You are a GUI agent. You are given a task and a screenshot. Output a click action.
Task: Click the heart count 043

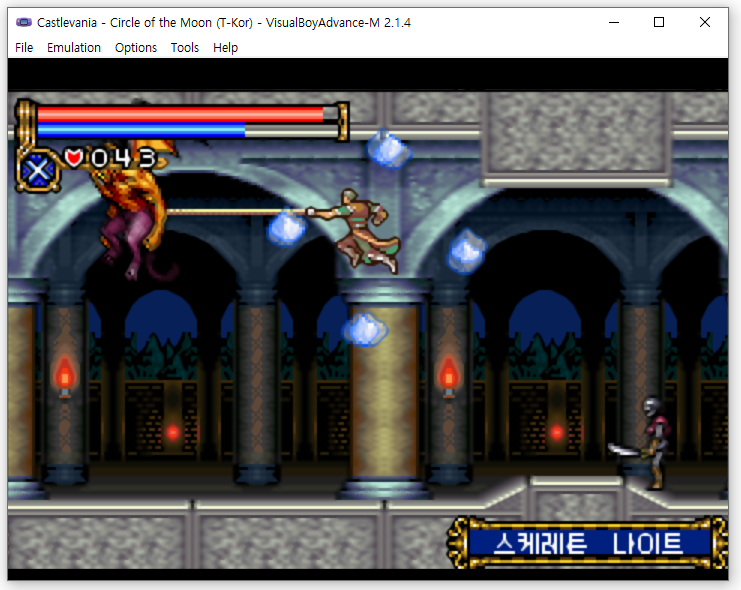point(123,158)
